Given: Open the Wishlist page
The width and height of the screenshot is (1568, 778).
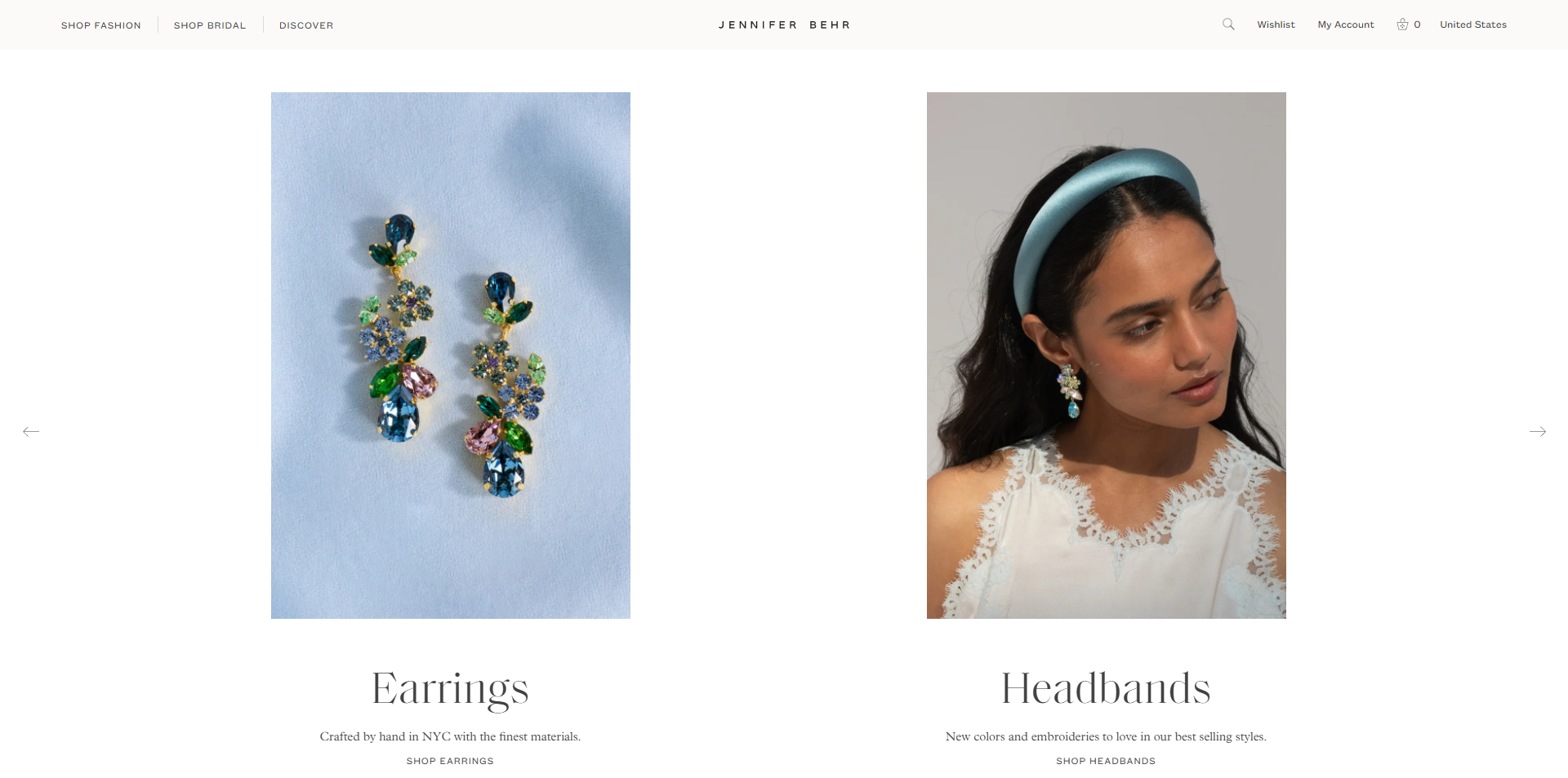Looking at the screenshot, I should coord(1276,24).
